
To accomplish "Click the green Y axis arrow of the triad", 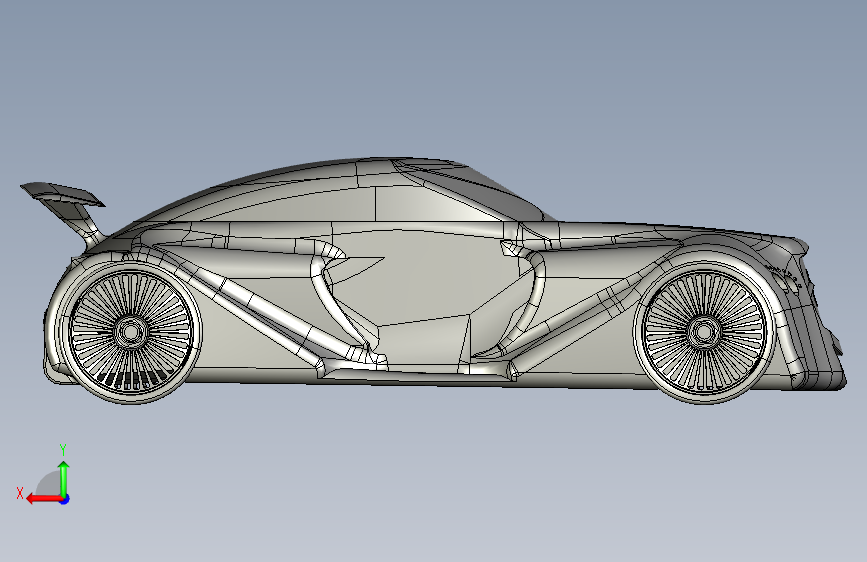I will 64,478.
